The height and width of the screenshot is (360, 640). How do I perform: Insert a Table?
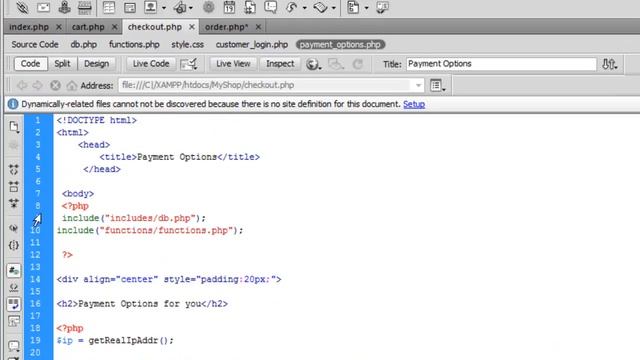click(109, 7)
